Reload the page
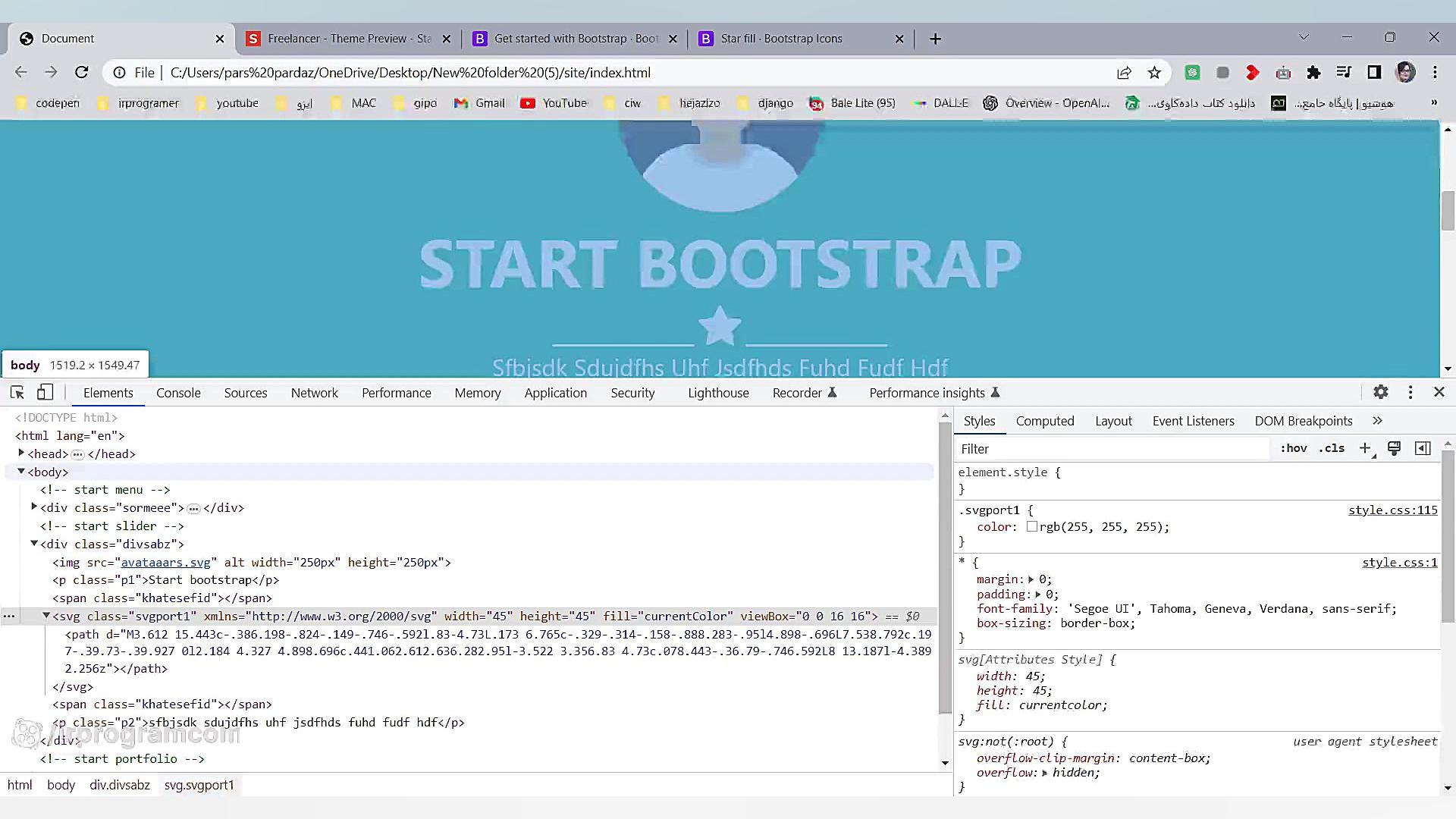 click(x=82, y=73)
